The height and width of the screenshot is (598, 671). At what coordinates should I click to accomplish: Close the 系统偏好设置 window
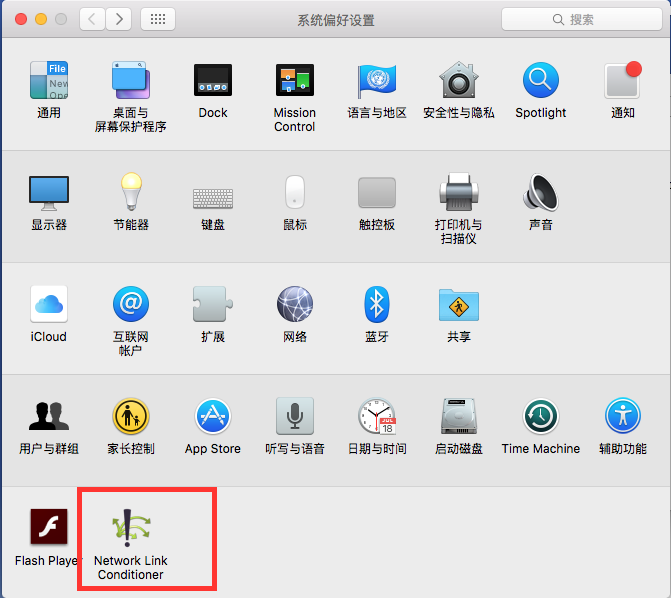pos(21,19)
